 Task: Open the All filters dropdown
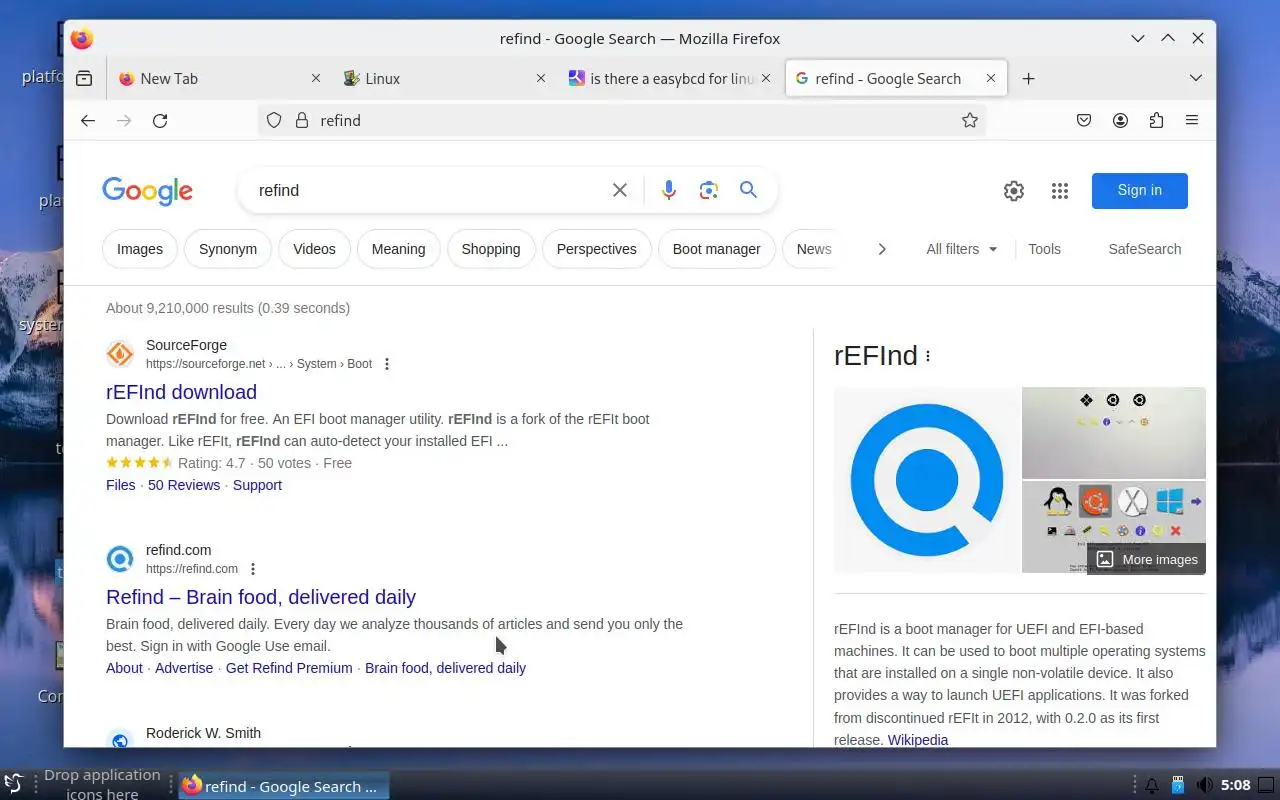coord(961,249)
